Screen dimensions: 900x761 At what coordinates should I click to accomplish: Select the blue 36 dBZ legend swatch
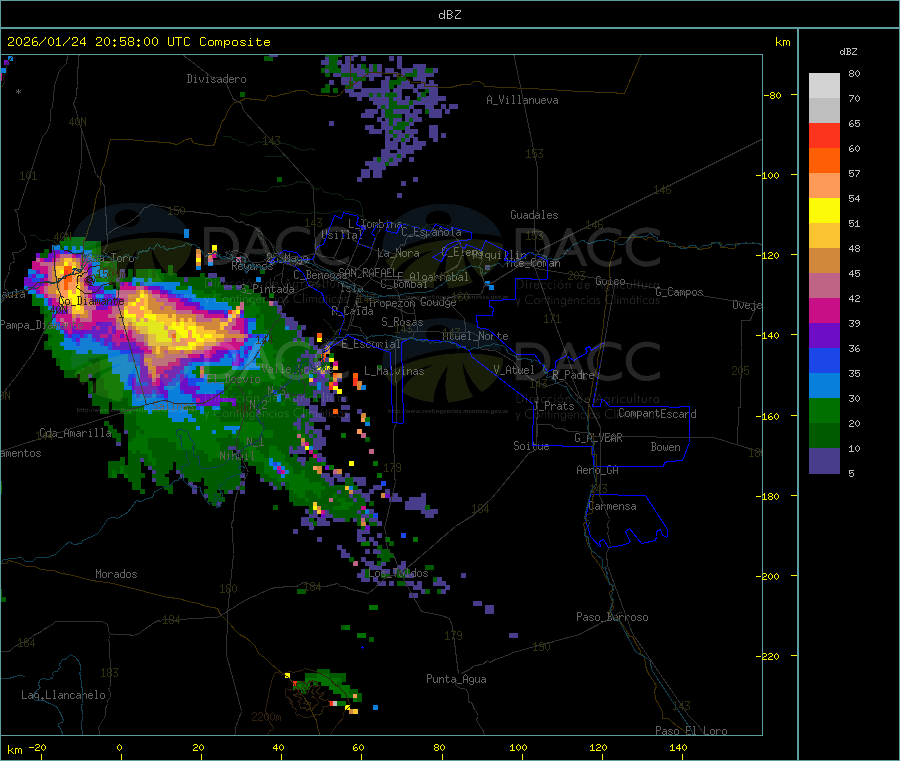824,360
